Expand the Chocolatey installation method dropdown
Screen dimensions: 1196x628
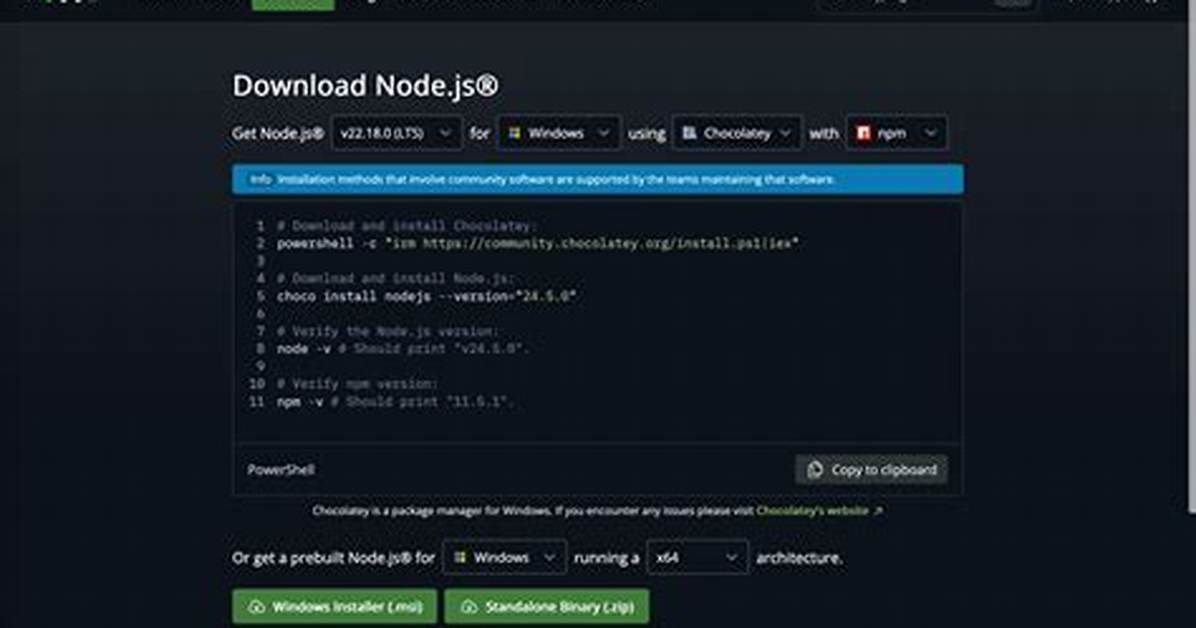click(737, 133)
